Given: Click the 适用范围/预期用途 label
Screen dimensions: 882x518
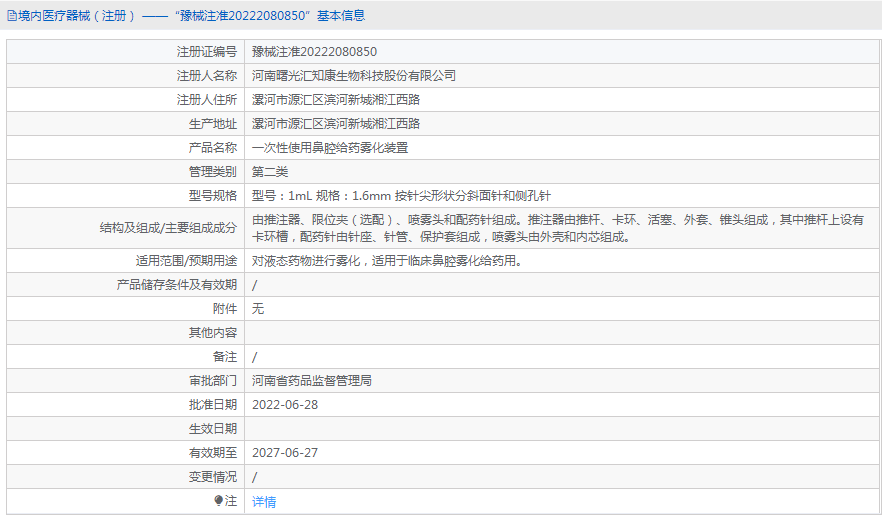Looking at the screenshot, I should click(186, 261).
